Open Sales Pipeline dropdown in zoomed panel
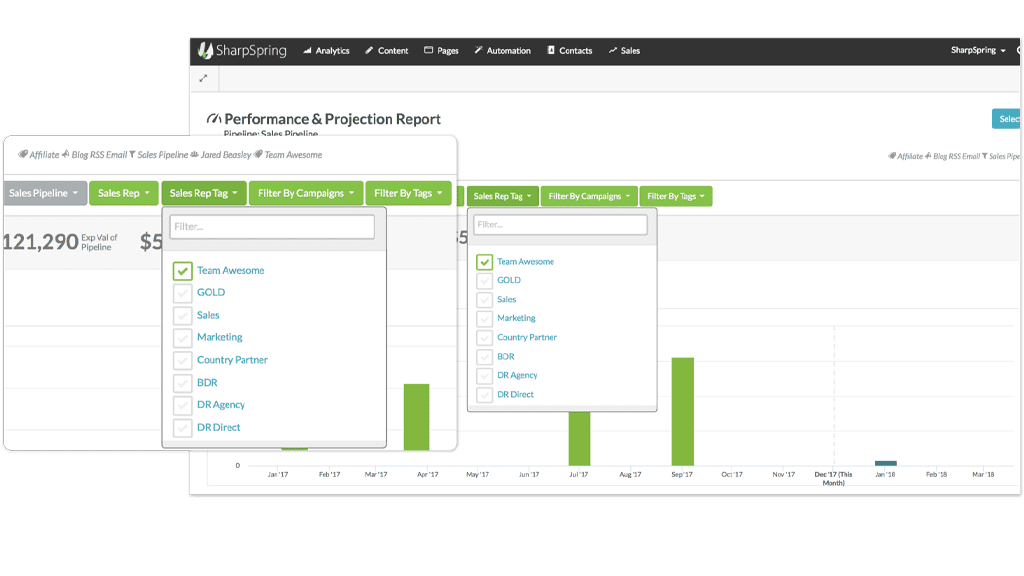1024x576 pixels. click(44, 193)
